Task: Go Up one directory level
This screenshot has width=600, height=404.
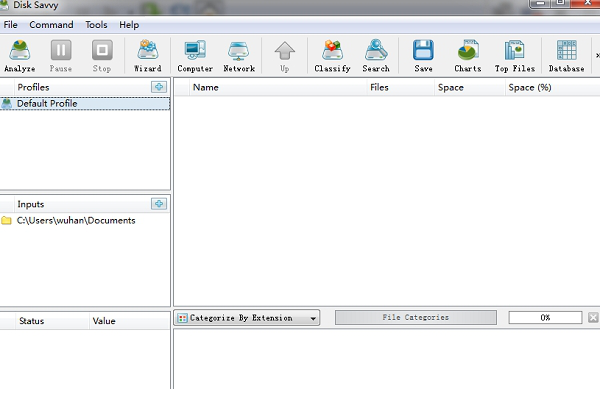Action: (x=284, y=56)
